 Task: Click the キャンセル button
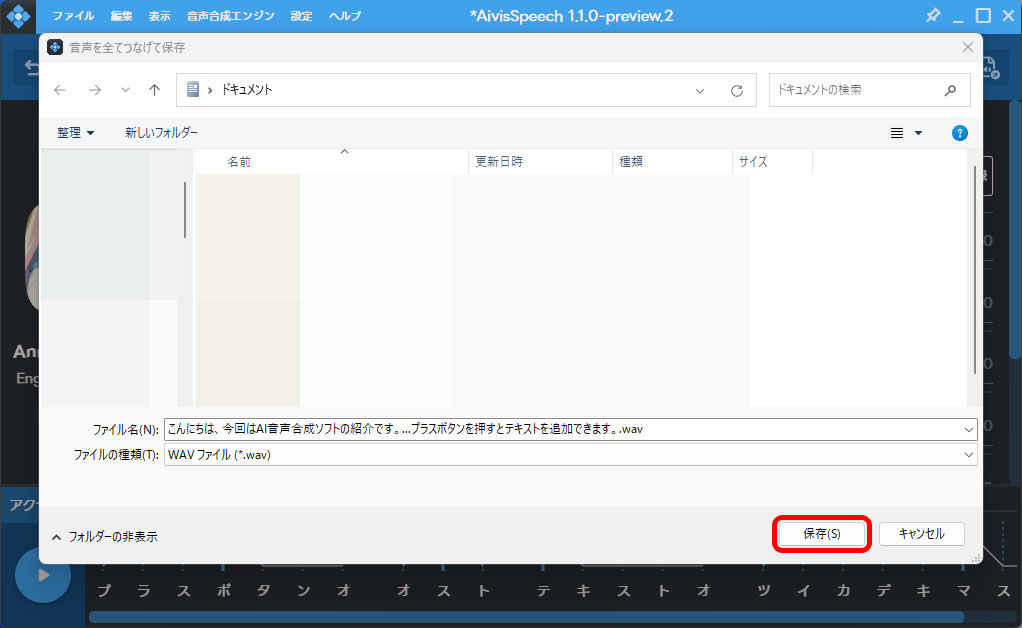click(x=921, y=534)
